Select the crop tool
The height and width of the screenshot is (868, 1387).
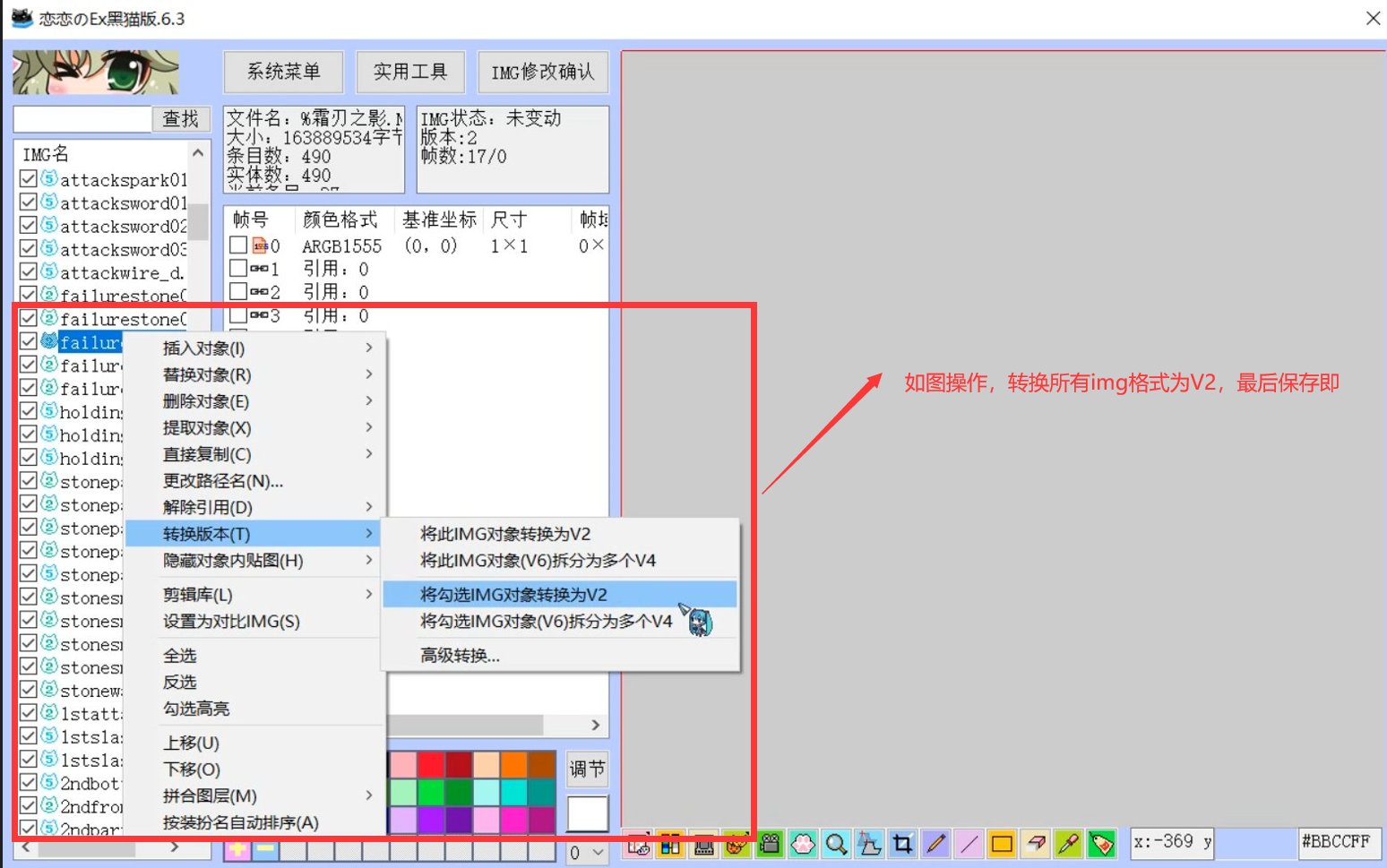point(902,843)
